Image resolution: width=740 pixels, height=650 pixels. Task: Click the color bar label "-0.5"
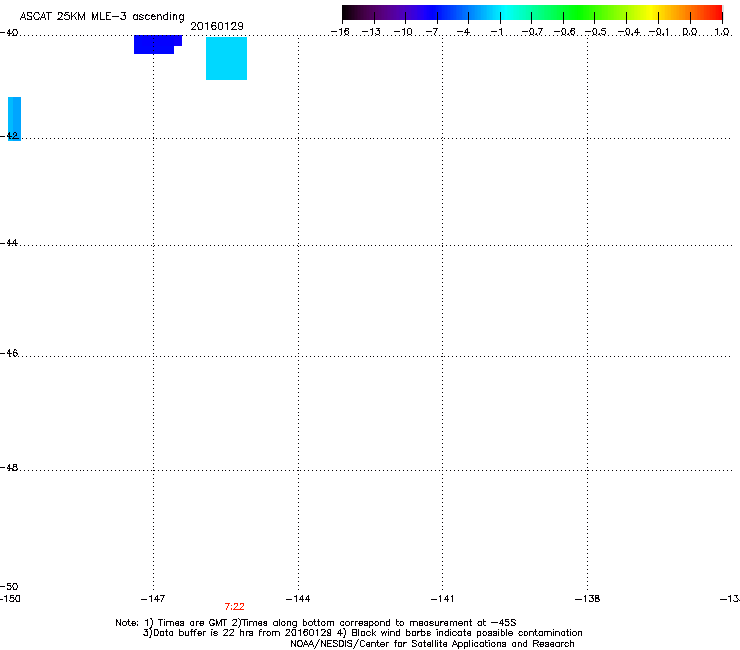point(596,32)
